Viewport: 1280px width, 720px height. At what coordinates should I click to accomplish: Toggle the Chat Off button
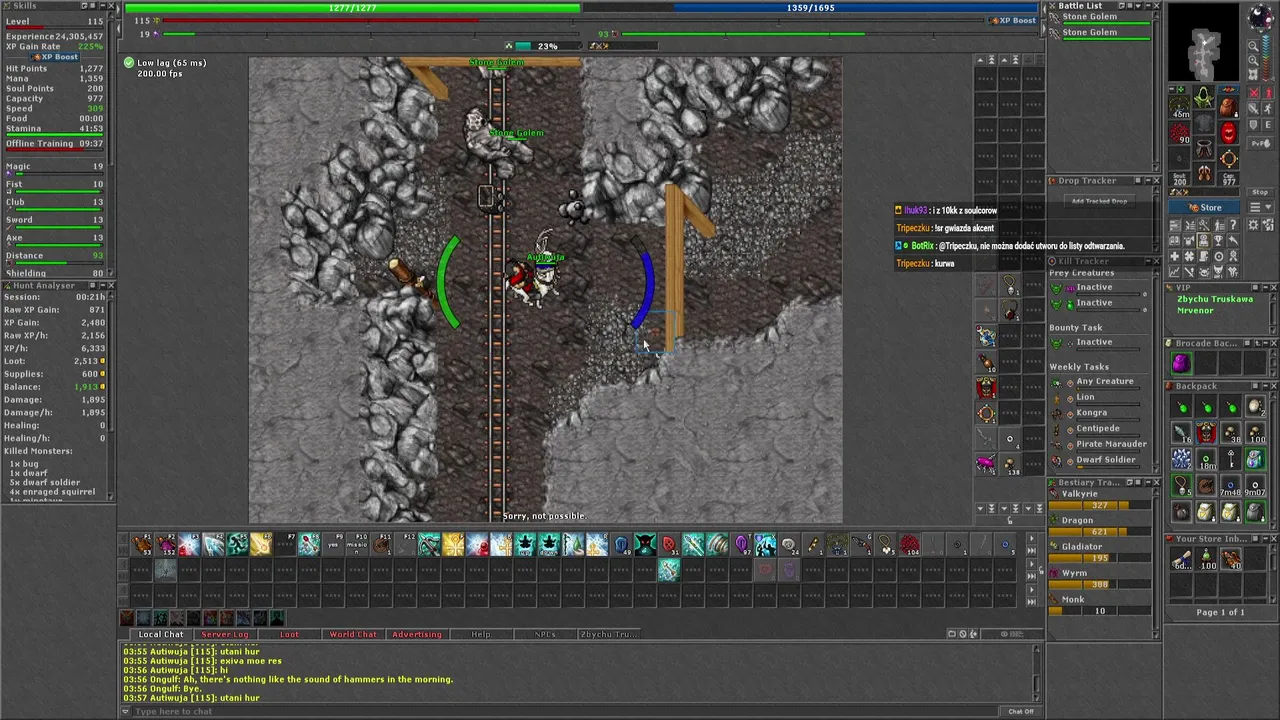click(x=1021, y=711)
